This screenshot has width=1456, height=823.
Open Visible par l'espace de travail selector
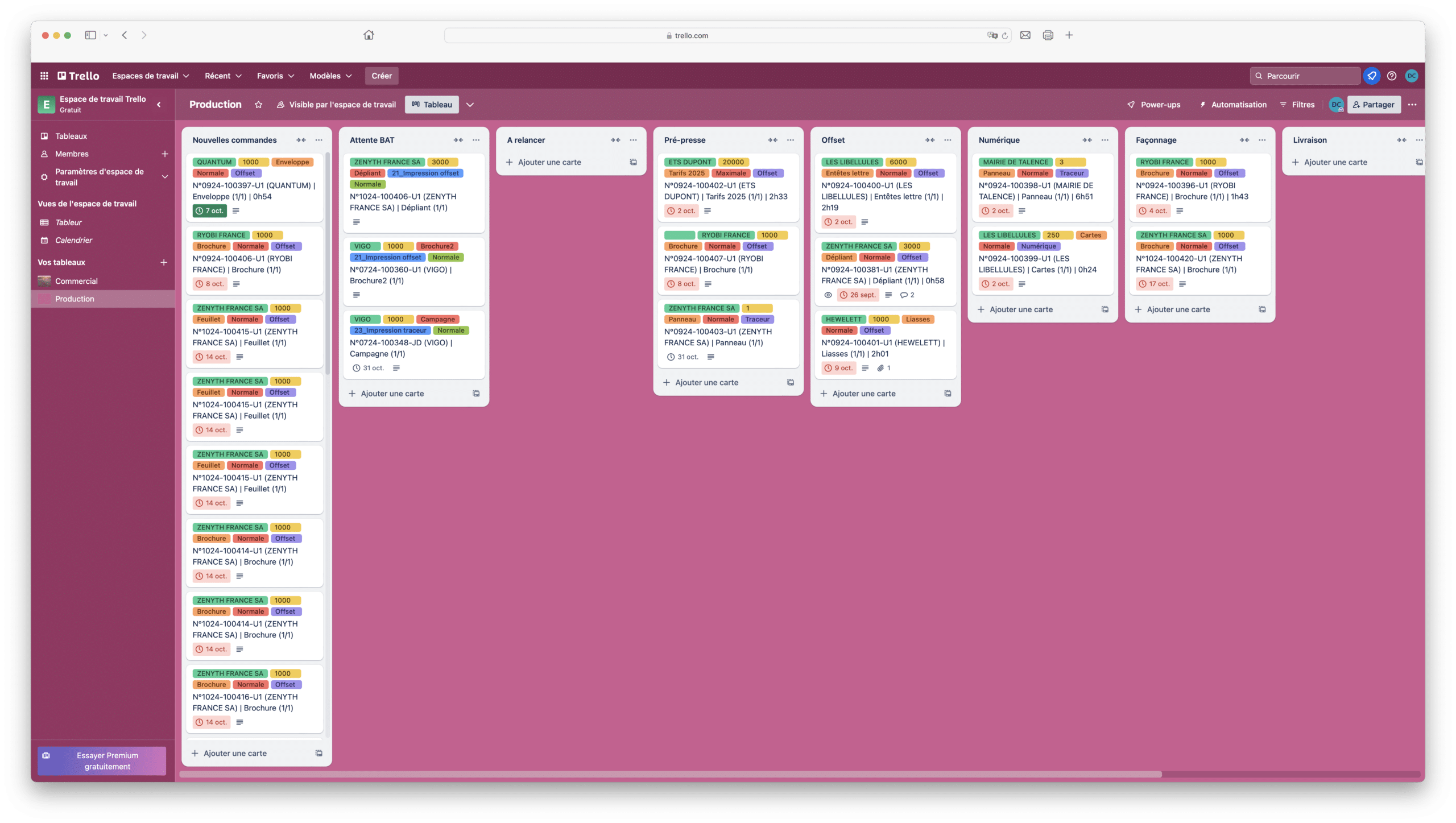(336, 105)
